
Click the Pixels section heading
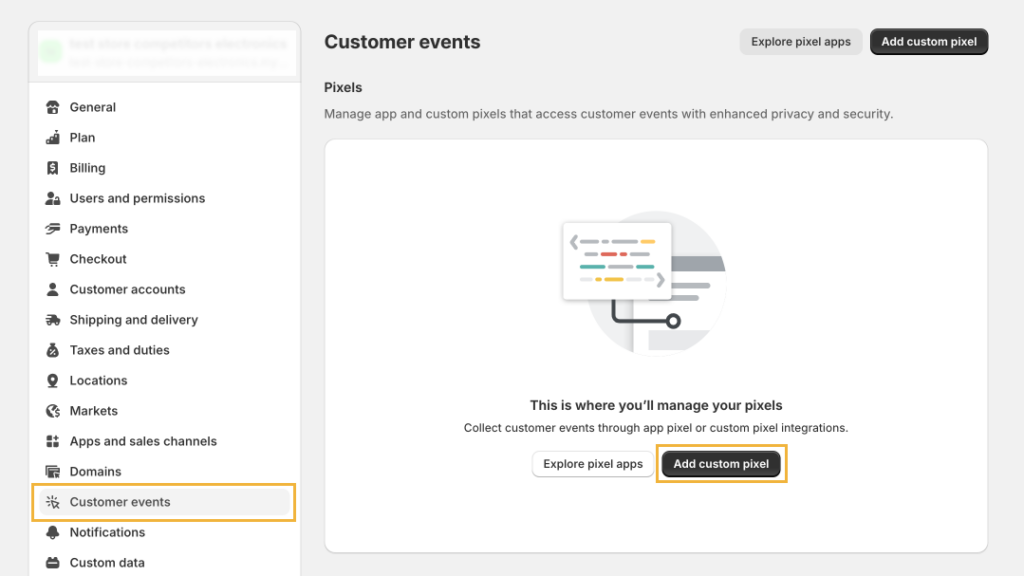click(x=343, y=88)
